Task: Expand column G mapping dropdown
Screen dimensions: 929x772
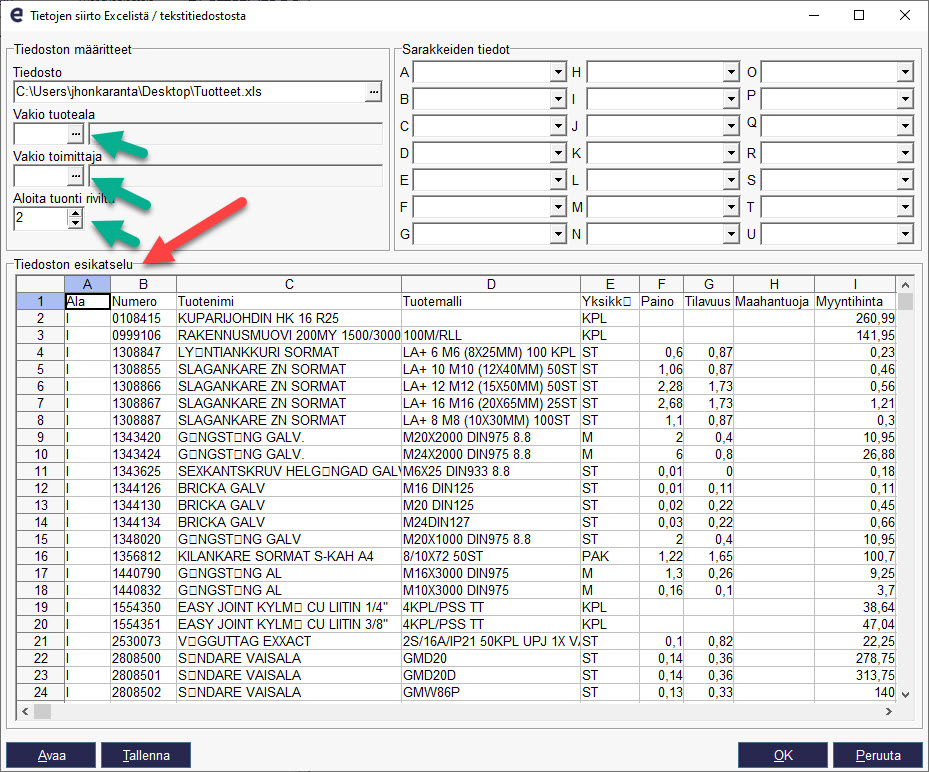Action: (558, 235)
